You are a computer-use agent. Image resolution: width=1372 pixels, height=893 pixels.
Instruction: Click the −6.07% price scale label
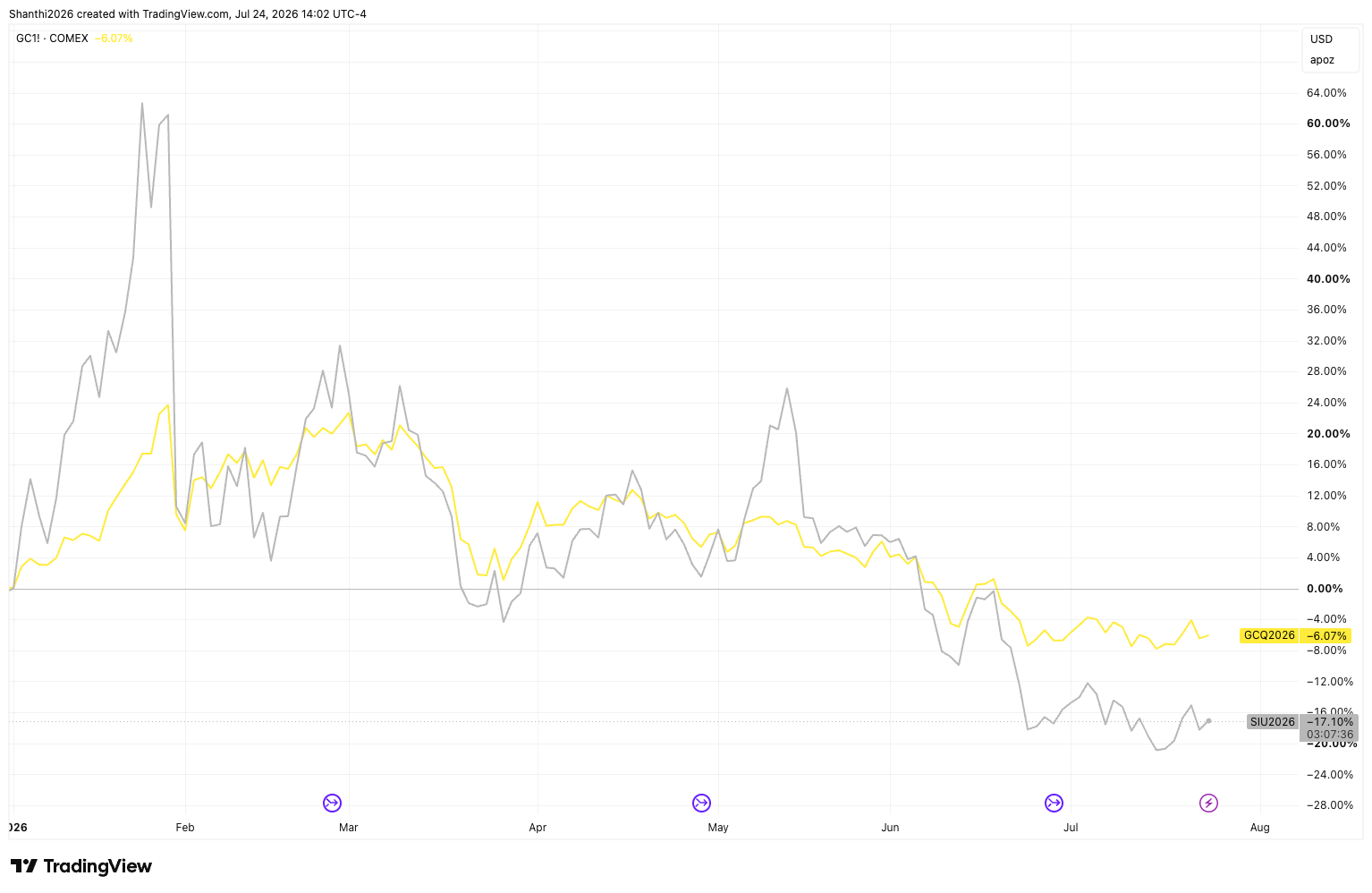coord(1326,636)
